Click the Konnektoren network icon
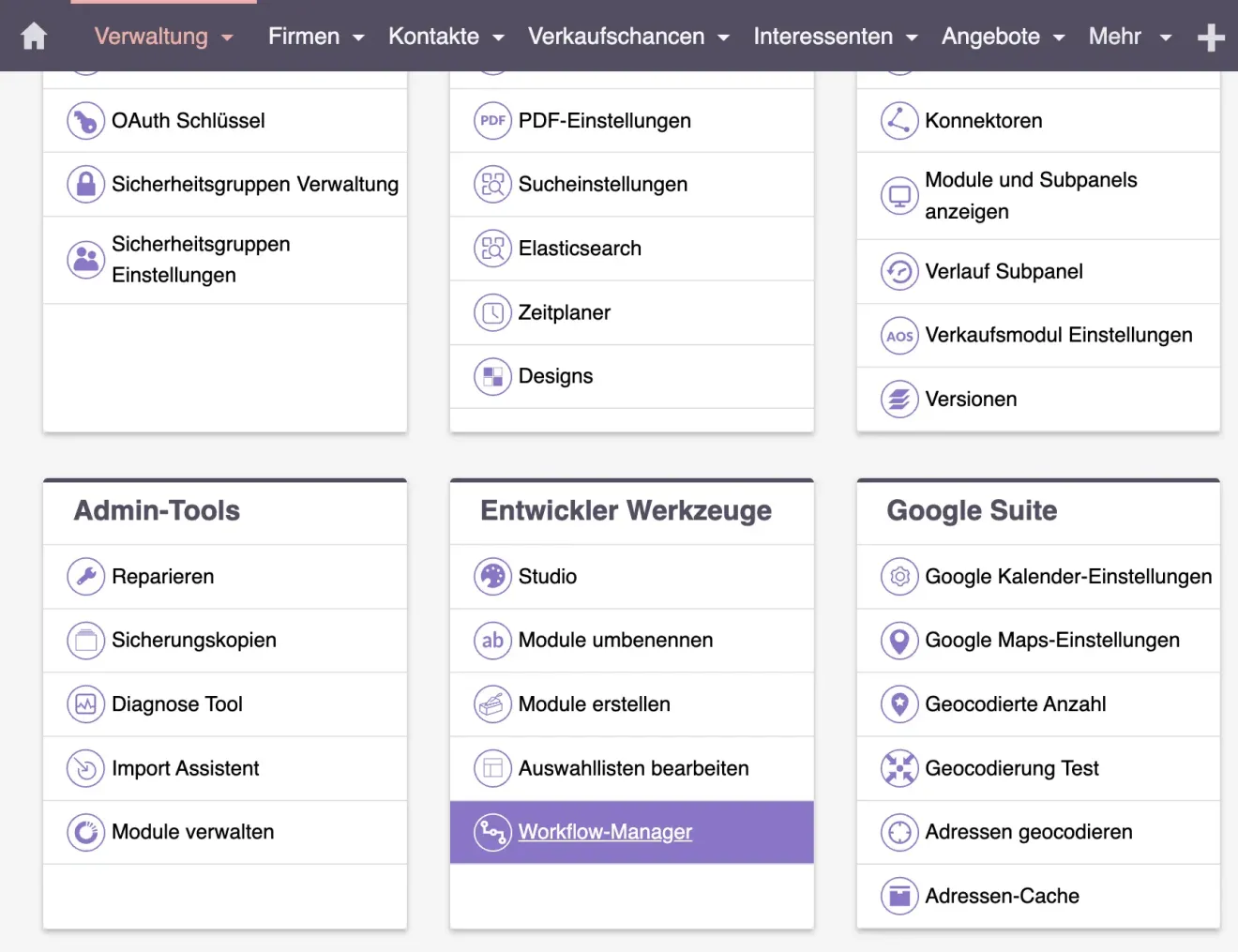 898,120
